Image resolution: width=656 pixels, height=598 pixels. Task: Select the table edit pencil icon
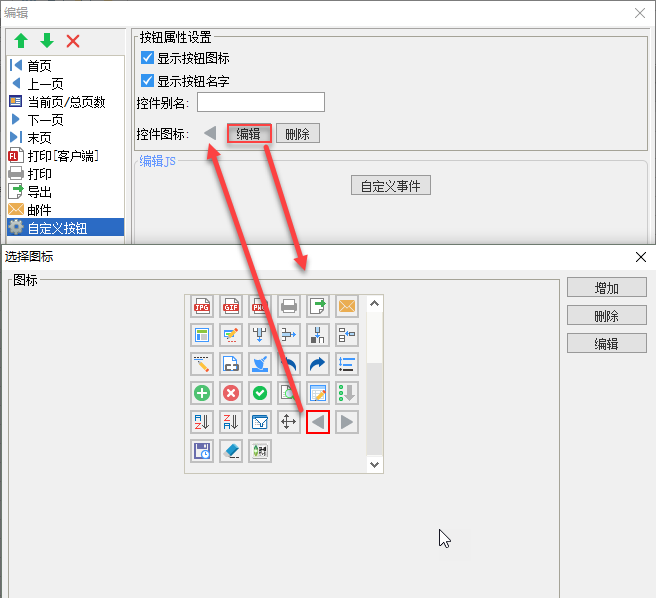pyautogui.click(x=318, y=393)
